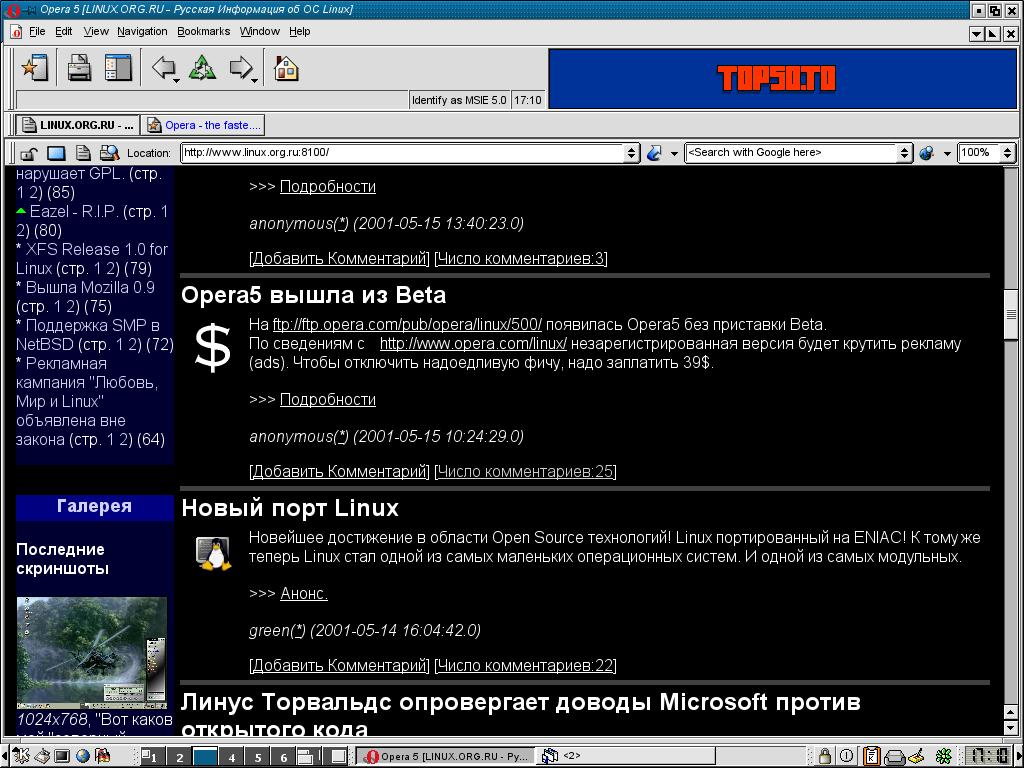This screenshot has width=1024, height=768.
Task: Click the Hotlist bookmarks star icon
Action: click(35, 69)
